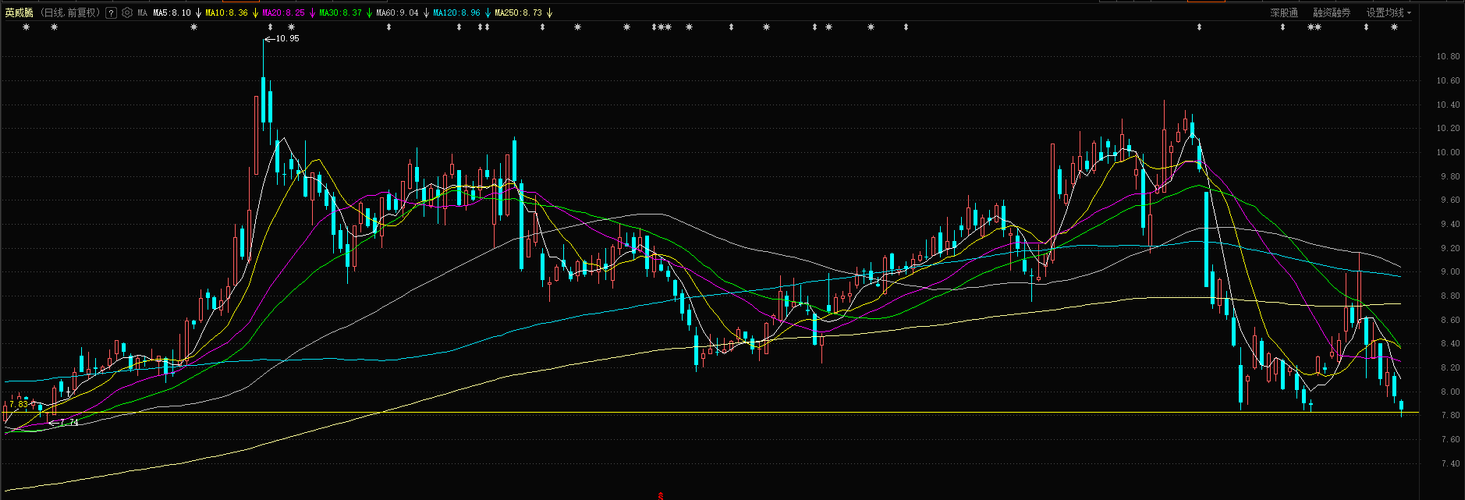Click 7.80 on the price axis
Screen dimensions: 1465x500
(1450, 416)
